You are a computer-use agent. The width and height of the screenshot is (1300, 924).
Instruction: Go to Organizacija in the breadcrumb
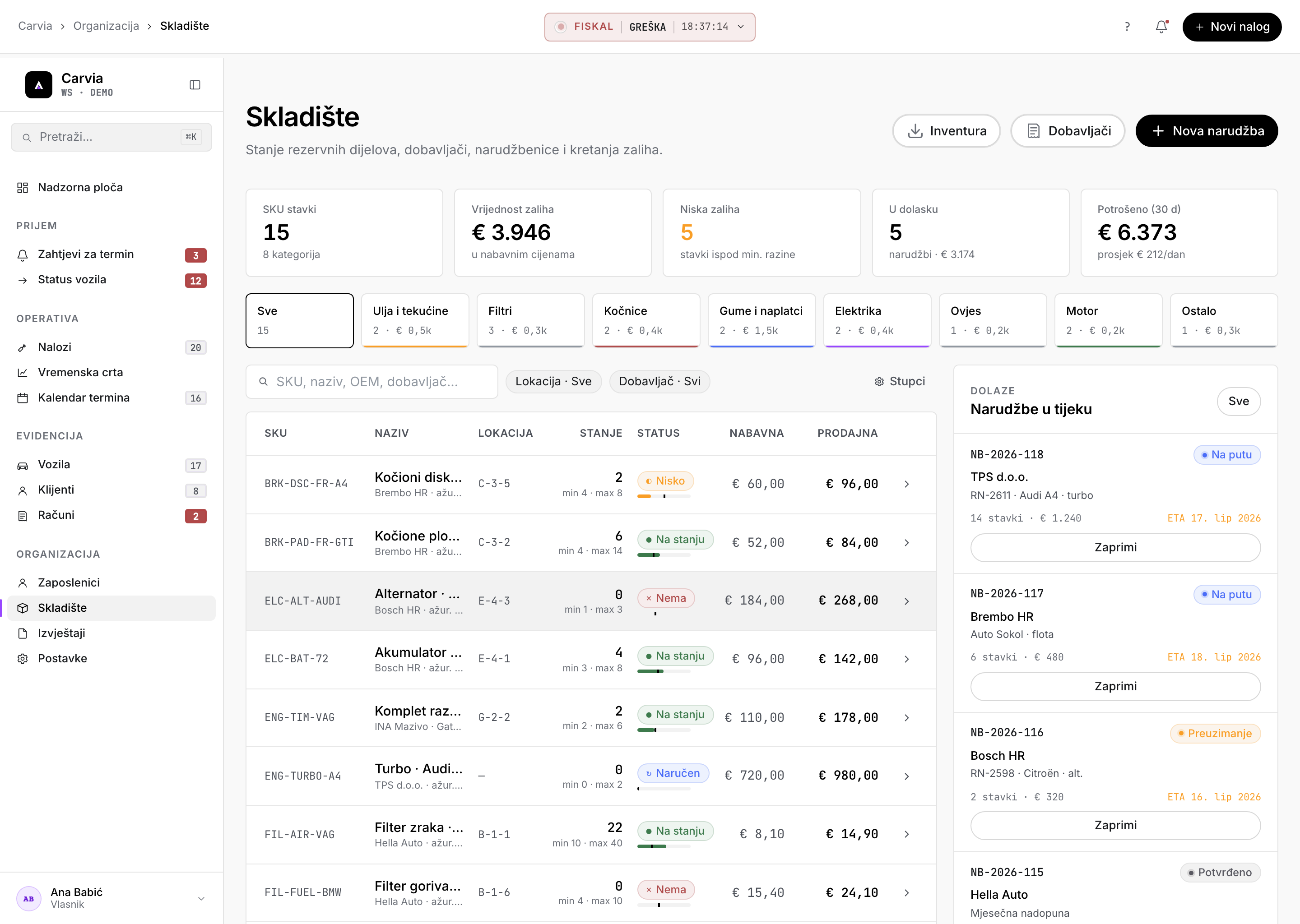(x=106, y=26)
